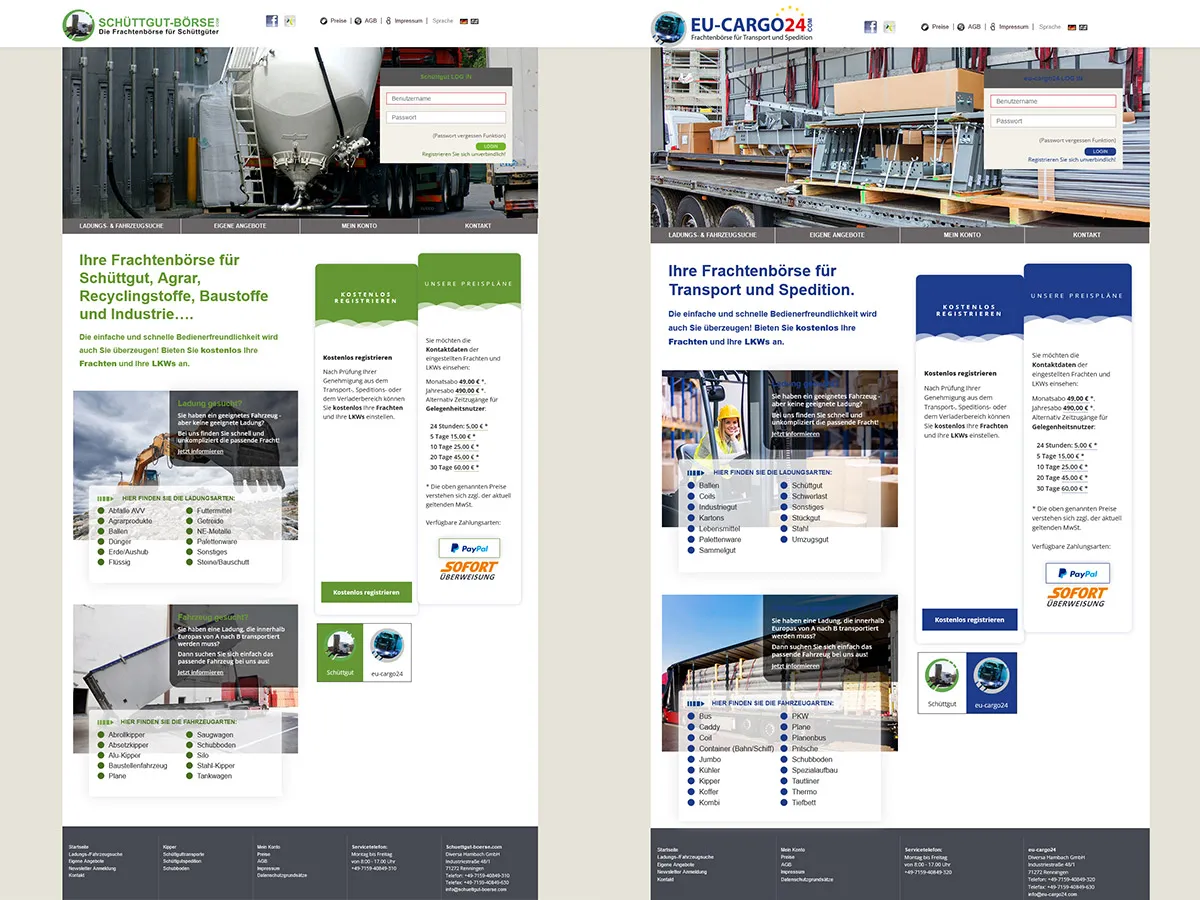Click Sofort Überweisung logo on EU-Cargo24 page
Image resolution: width=1200 pixels, height=900 pixels.
[x=1077, y=597]
